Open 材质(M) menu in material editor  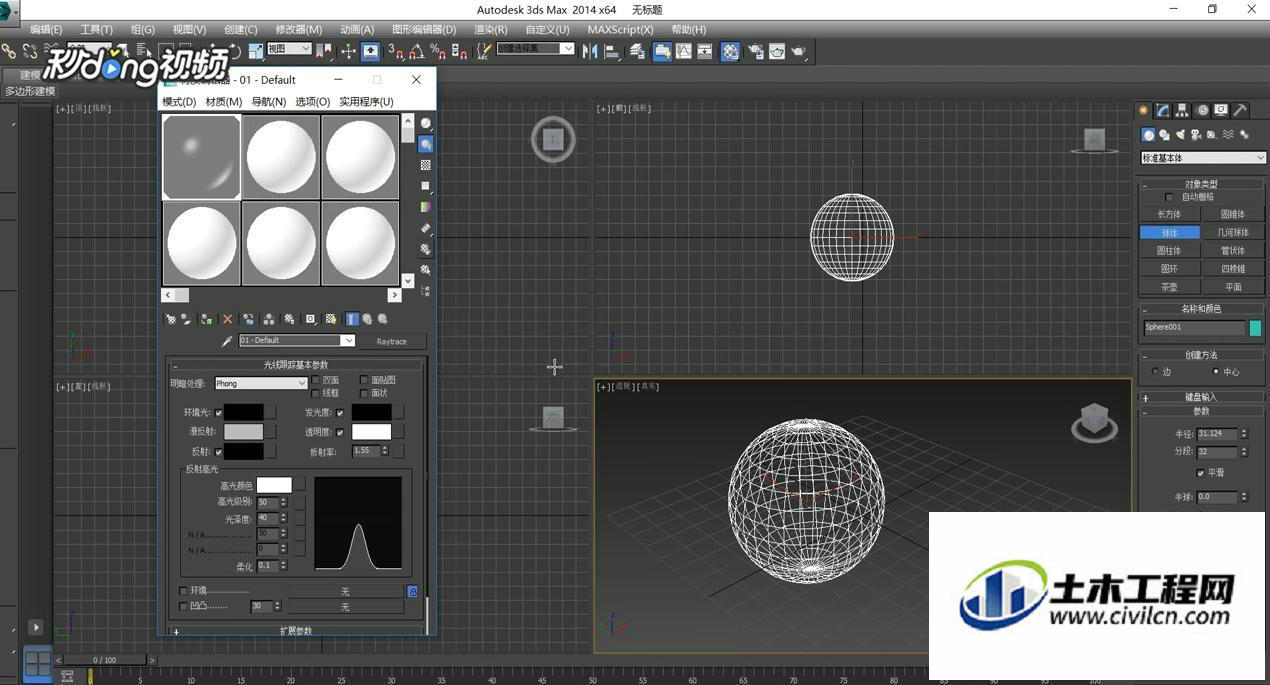click(224, 101)
